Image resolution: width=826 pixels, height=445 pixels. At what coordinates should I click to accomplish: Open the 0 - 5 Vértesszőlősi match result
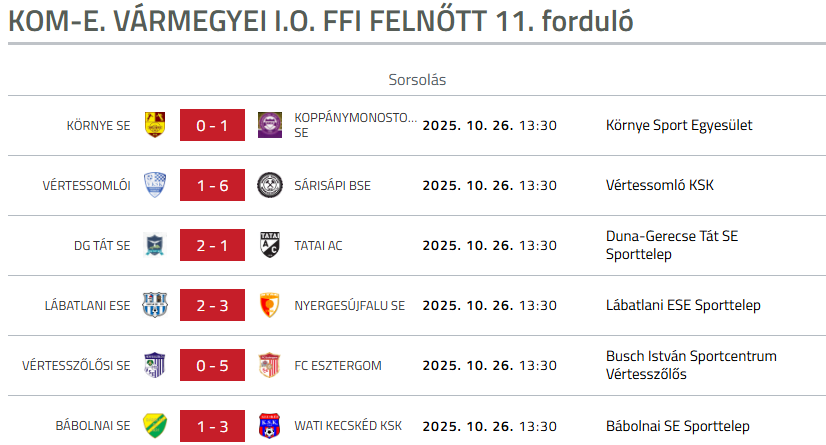(212, 365)
